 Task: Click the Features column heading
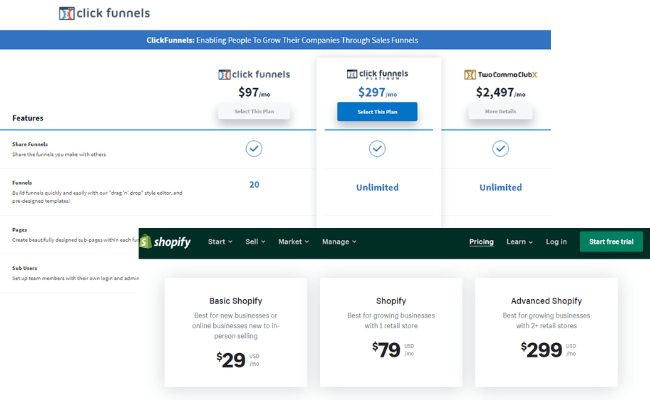click(28, 118)
